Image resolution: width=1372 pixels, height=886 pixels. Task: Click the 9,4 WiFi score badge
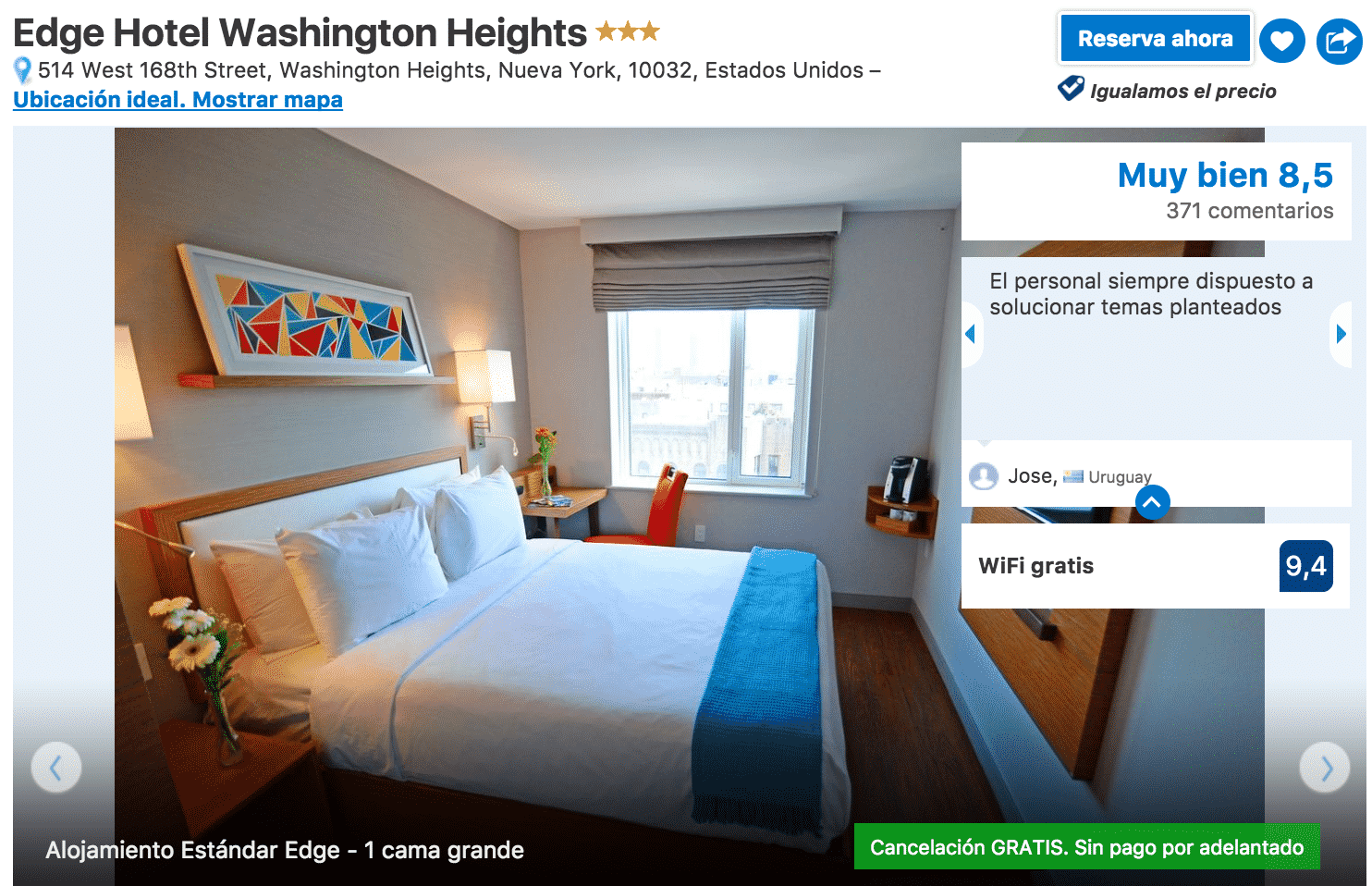pyautogui.click(x=1306, y=566)
